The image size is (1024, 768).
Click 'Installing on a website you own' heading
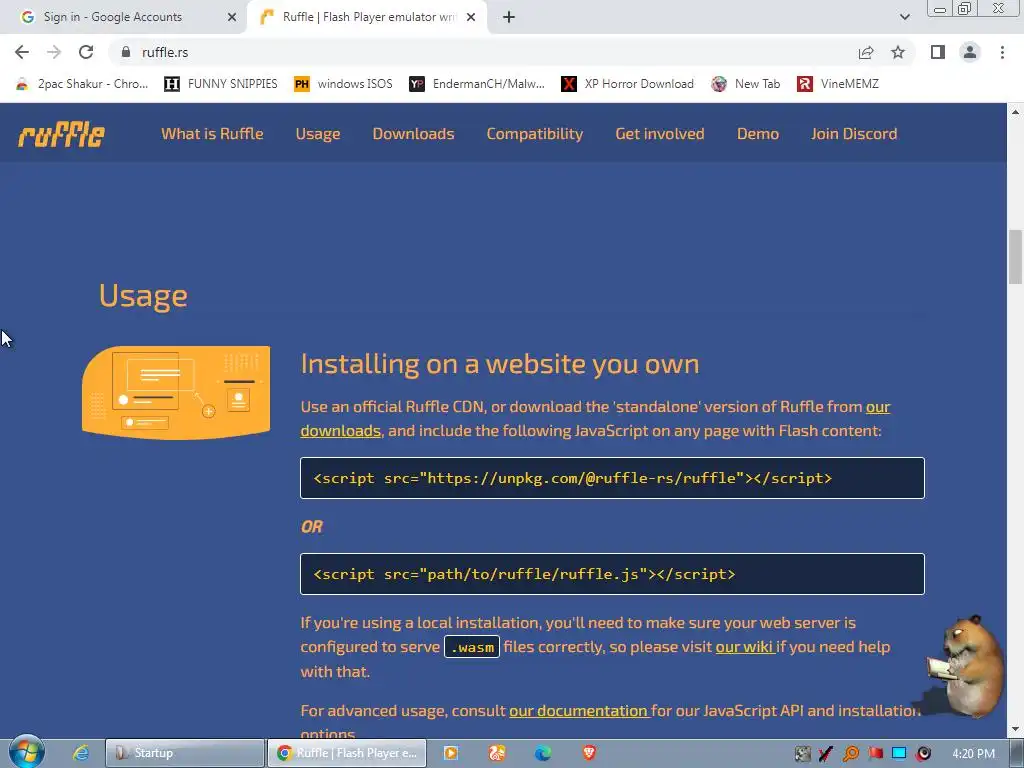(x=500, y=364)
